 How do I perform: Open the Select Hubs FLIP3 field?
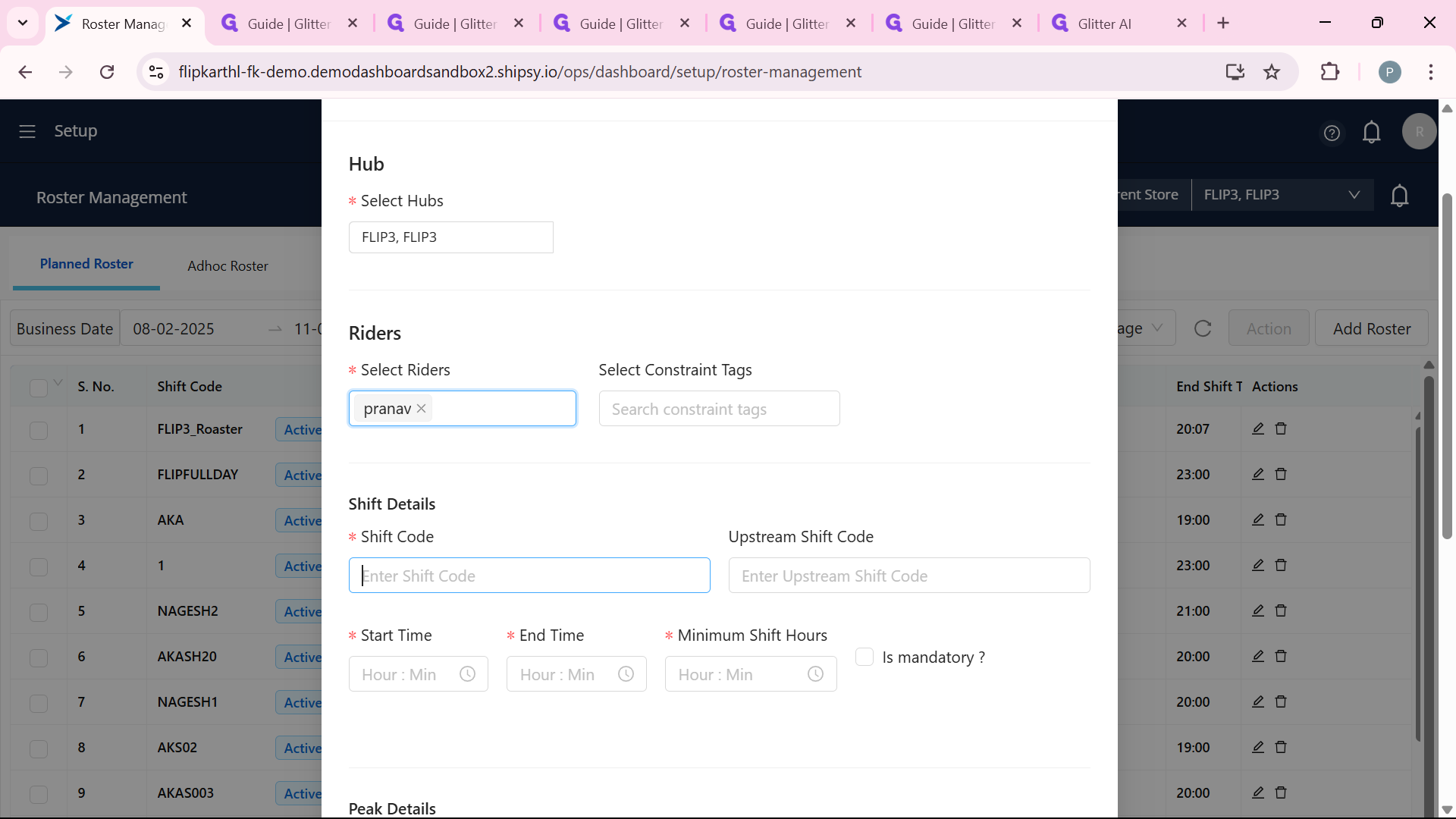(450, 237)
